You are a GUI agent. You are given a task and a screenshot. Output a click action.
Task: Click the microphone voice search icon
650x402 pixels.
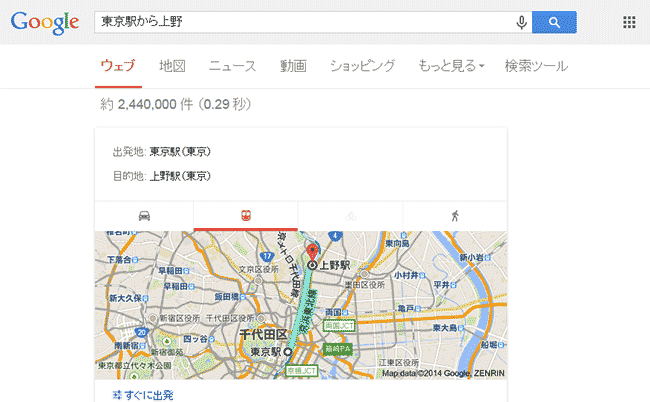tap(521, 22)
